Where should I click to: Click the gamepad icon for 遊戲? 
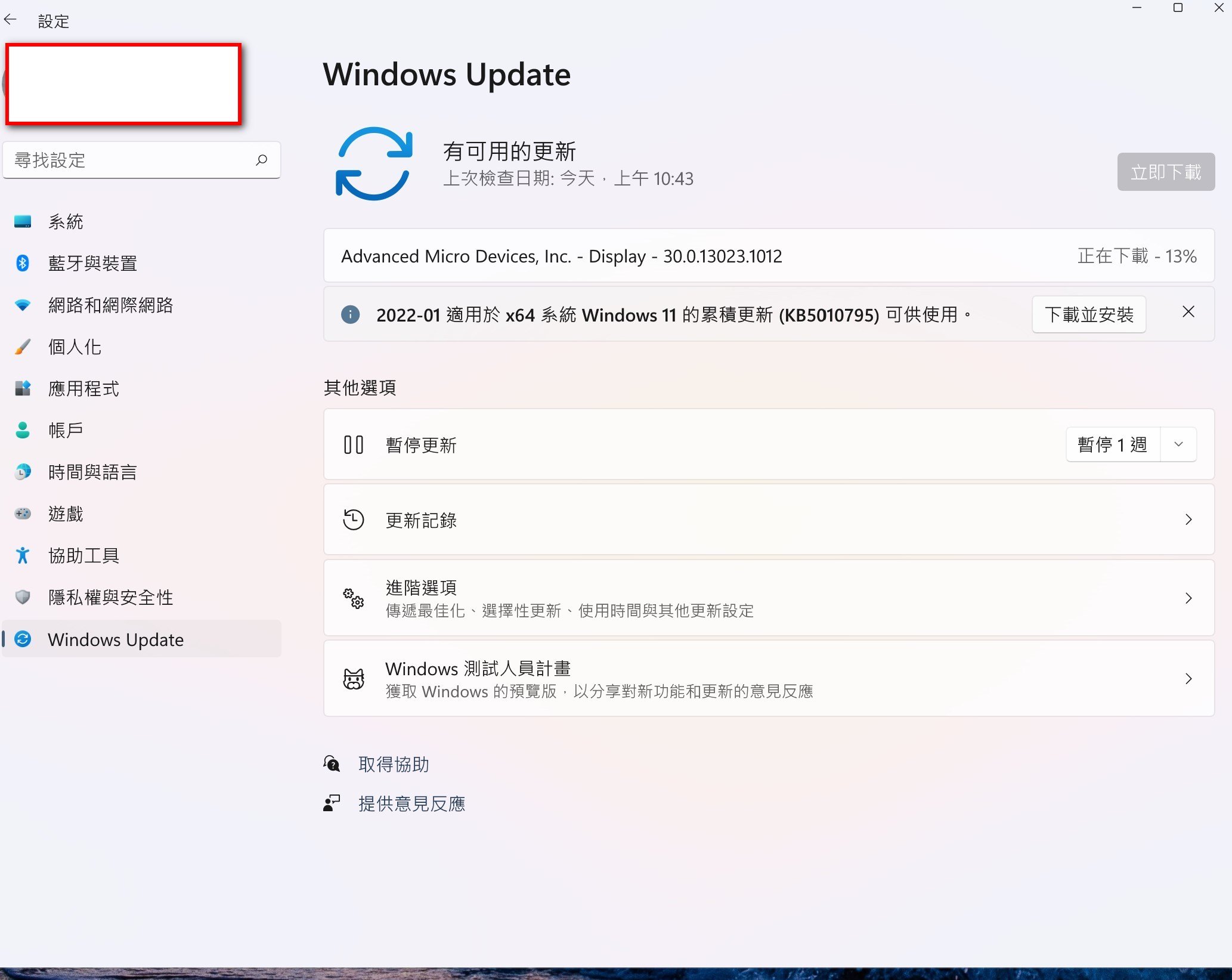click(23, 514)
